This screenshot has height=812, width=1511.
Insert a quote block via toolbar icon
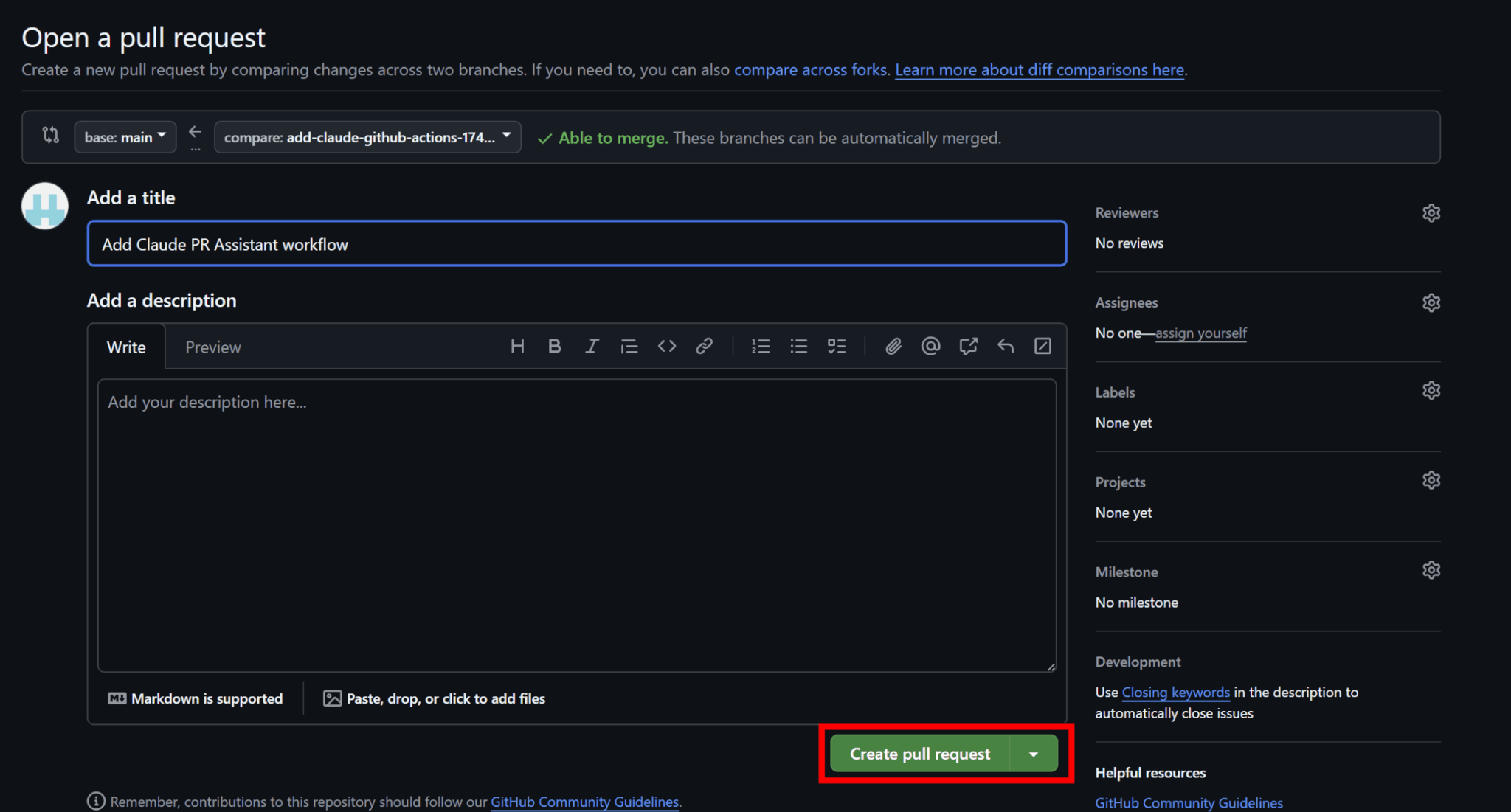[629, 346]
